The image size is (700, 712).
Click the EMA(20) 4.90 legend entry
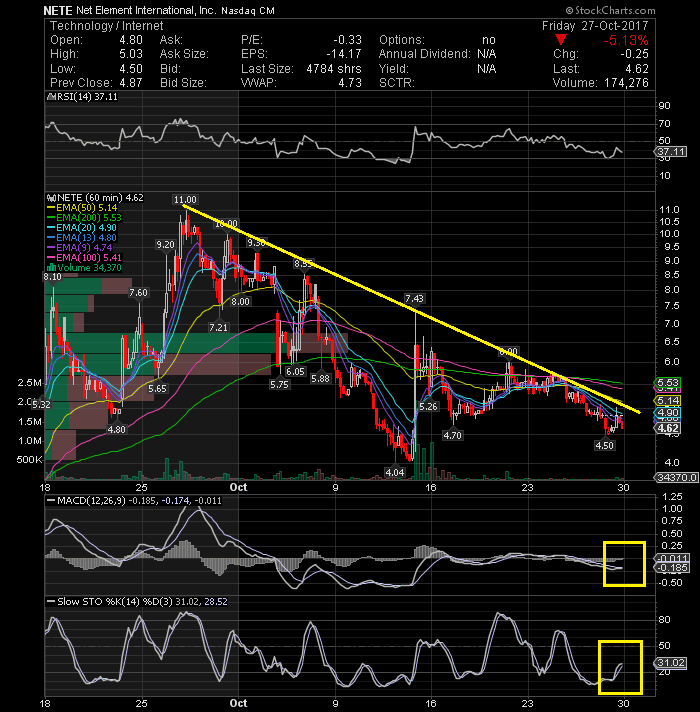82,228
